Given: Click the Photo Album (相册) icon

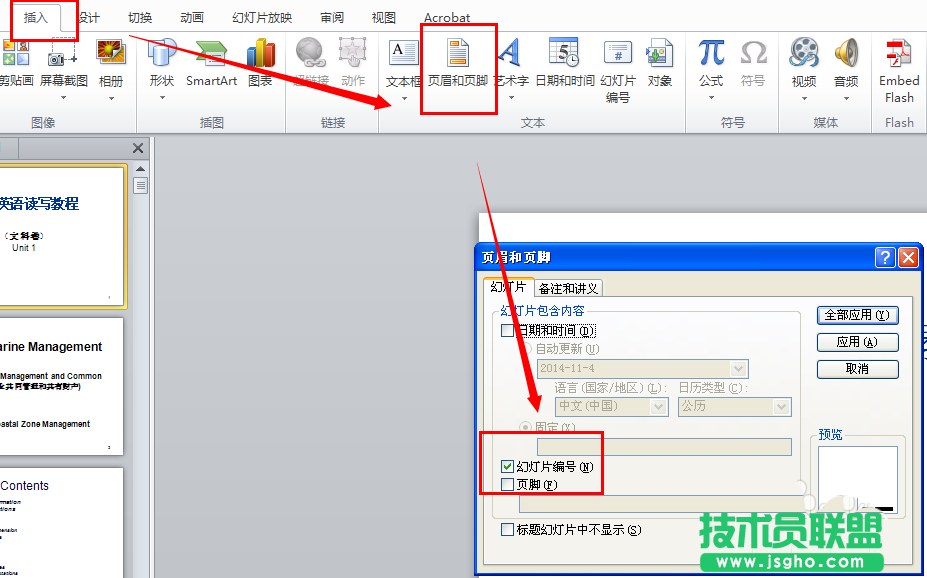Looking at the screenshot, I should point(111,52).
